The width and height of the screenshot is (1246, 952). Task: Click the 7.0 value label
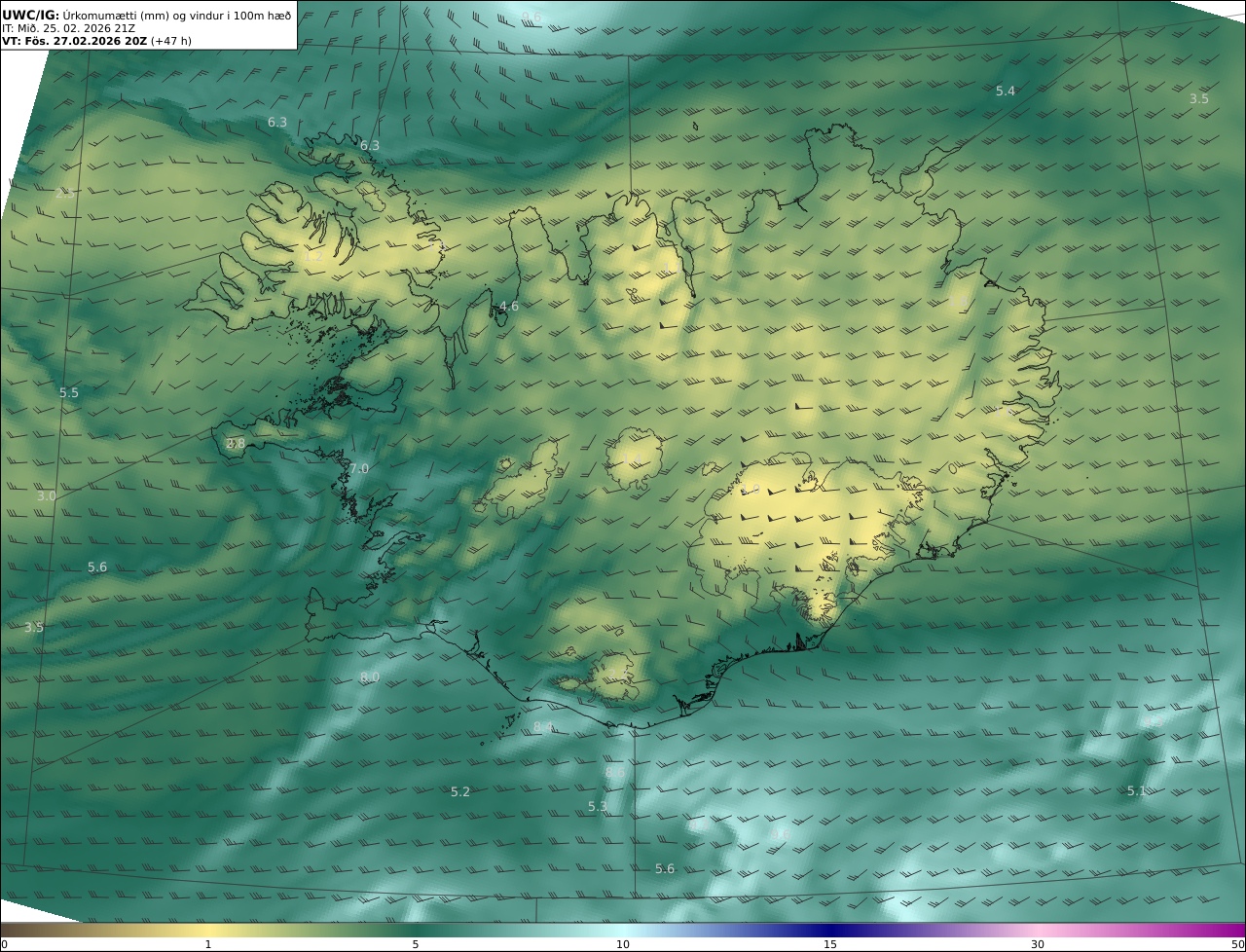[359, 469]
